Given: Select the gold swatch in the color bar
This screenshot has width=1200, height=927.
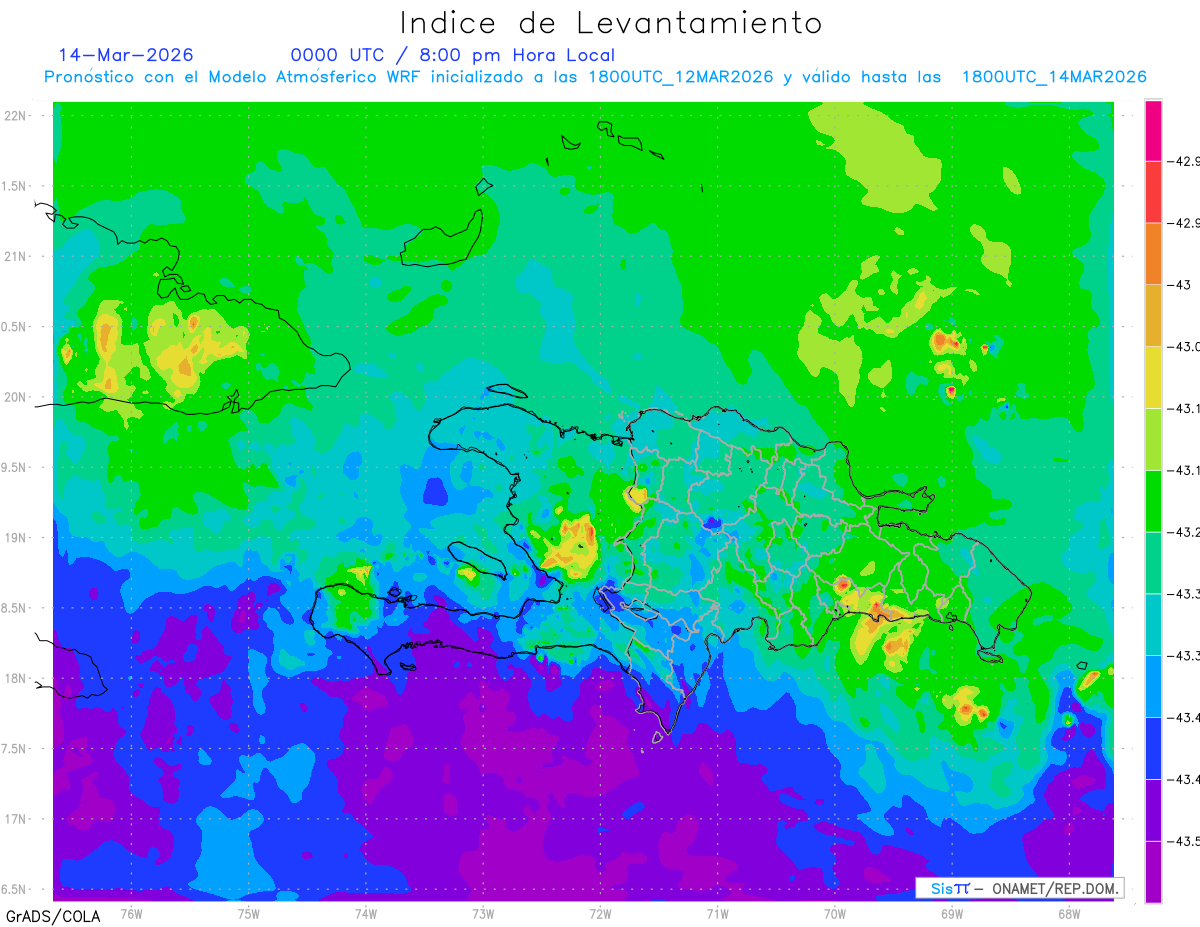Looking at the screenshot, I should point(1153,315).
